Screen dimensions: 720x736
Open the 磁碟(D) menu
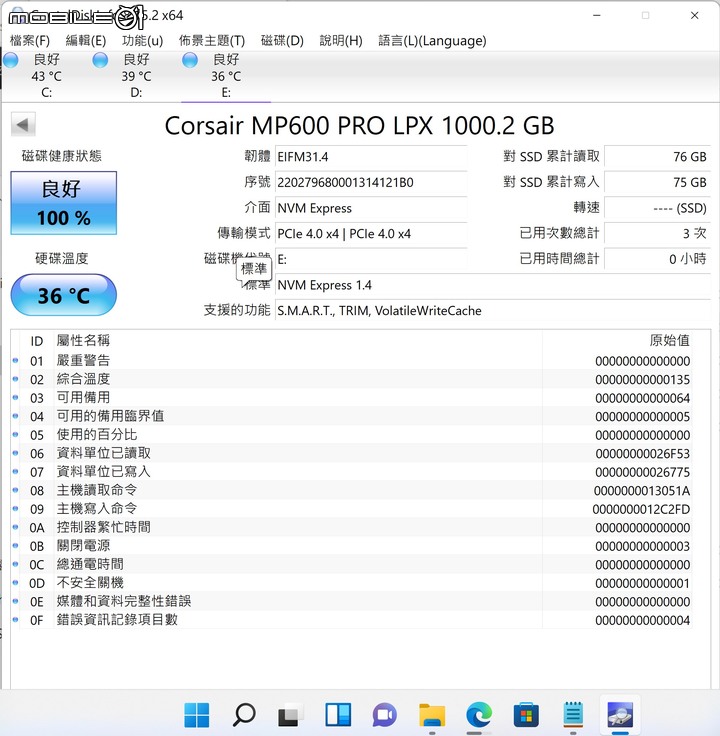[282, 41]
